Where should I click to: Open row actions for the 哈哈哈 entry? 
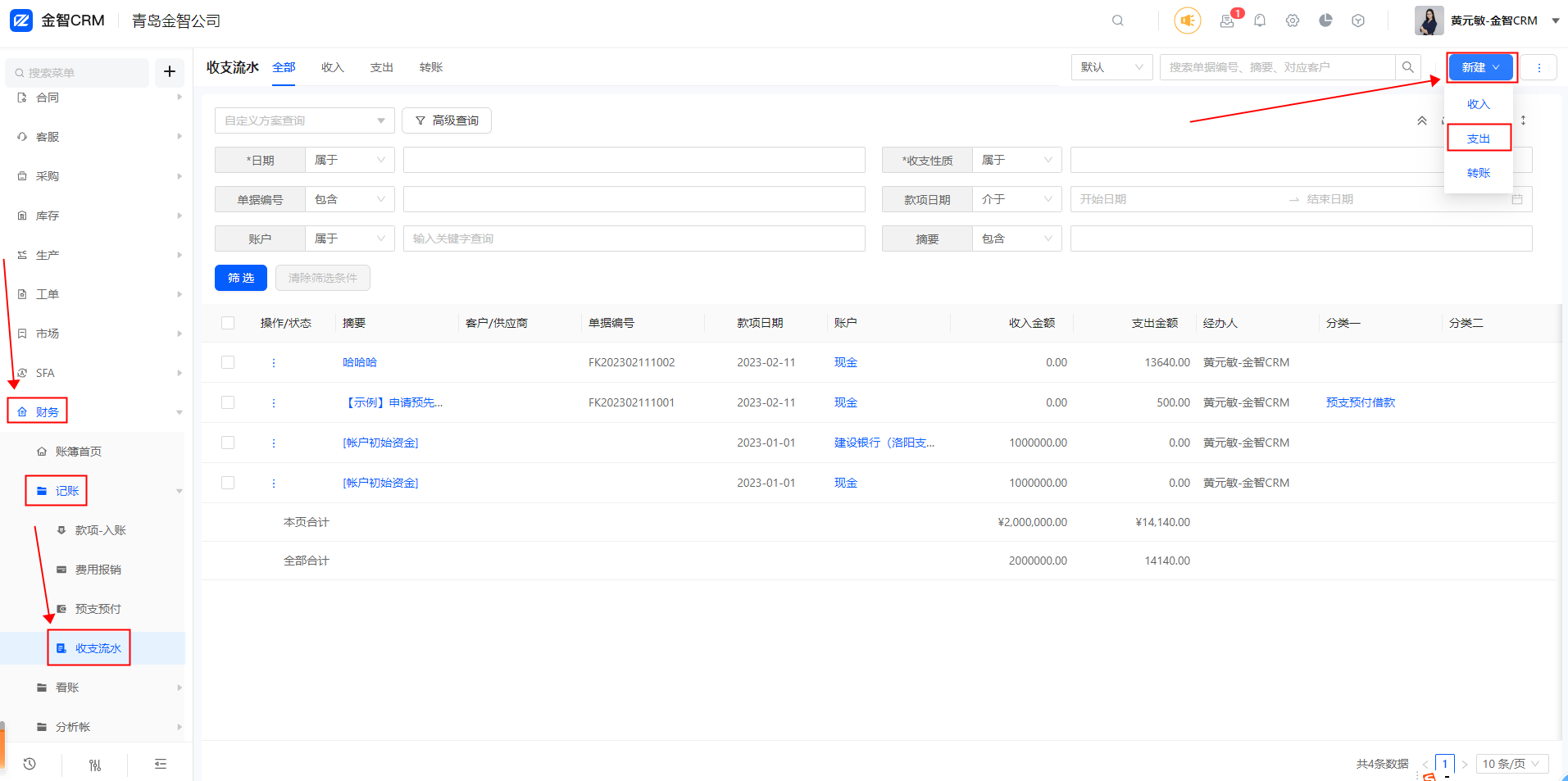point(274,362)
